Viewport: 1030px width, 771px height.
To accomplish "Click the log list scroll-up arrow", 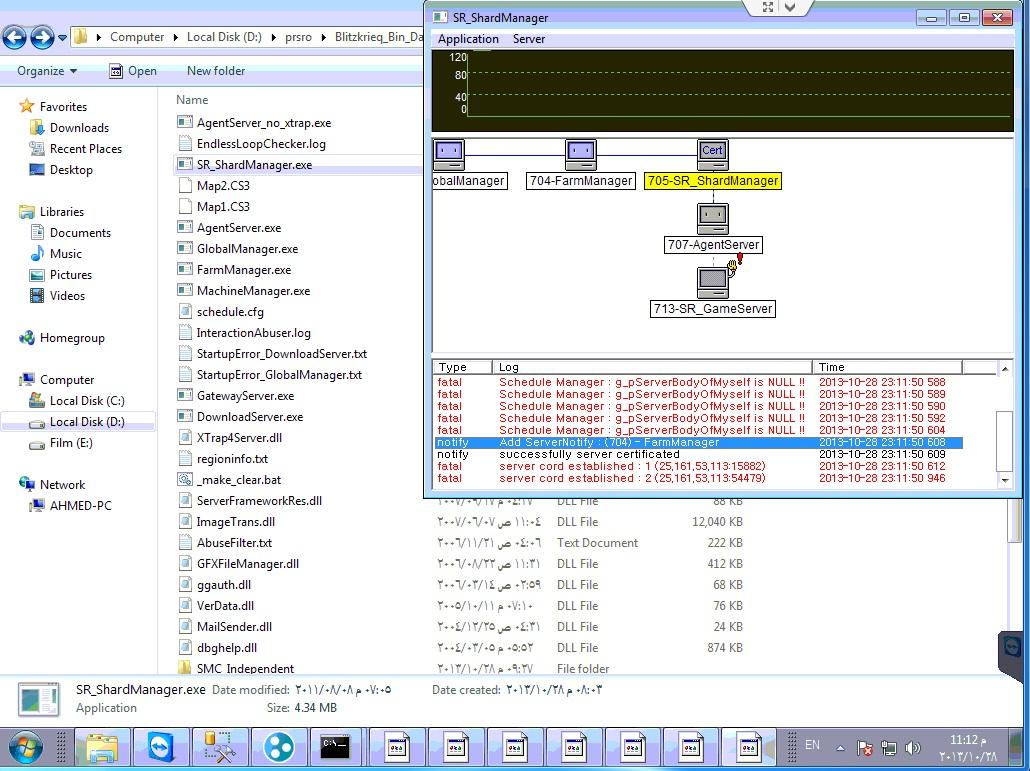I will pos(1004,369).
